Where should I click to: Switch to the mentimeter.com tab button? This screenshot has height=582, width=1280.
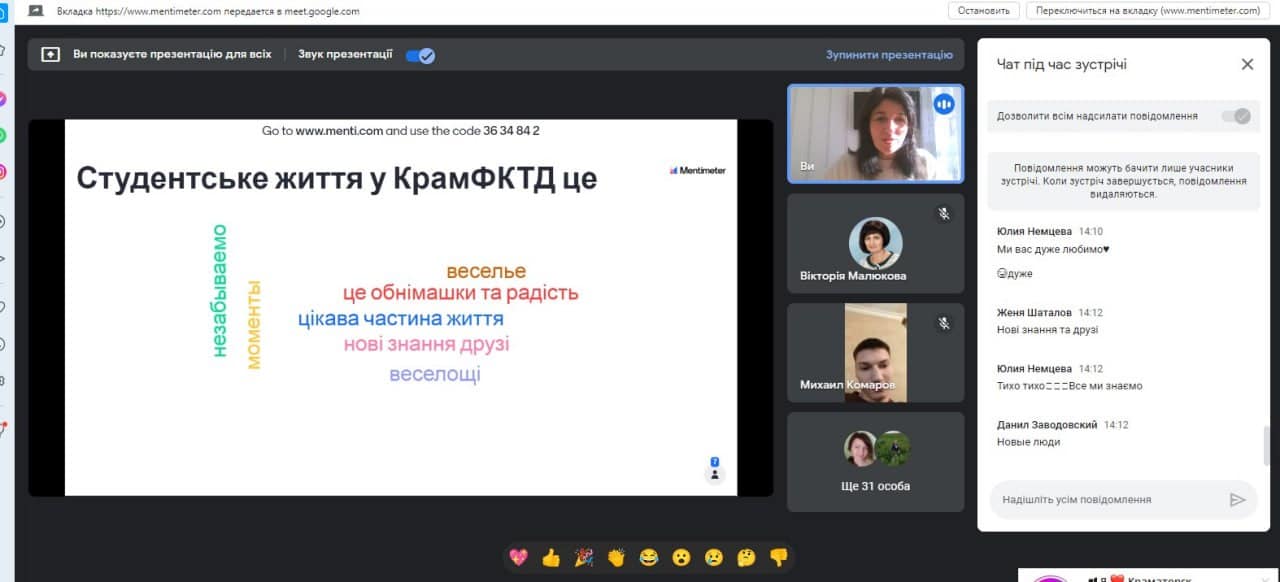1148,11
